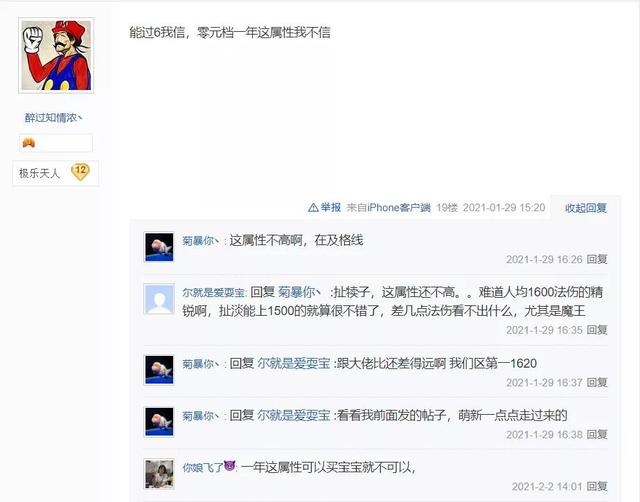Reply to the 2021-2-2 14:01 comment
This screenshot has height=502, width=640.
(x=597, y=486)
